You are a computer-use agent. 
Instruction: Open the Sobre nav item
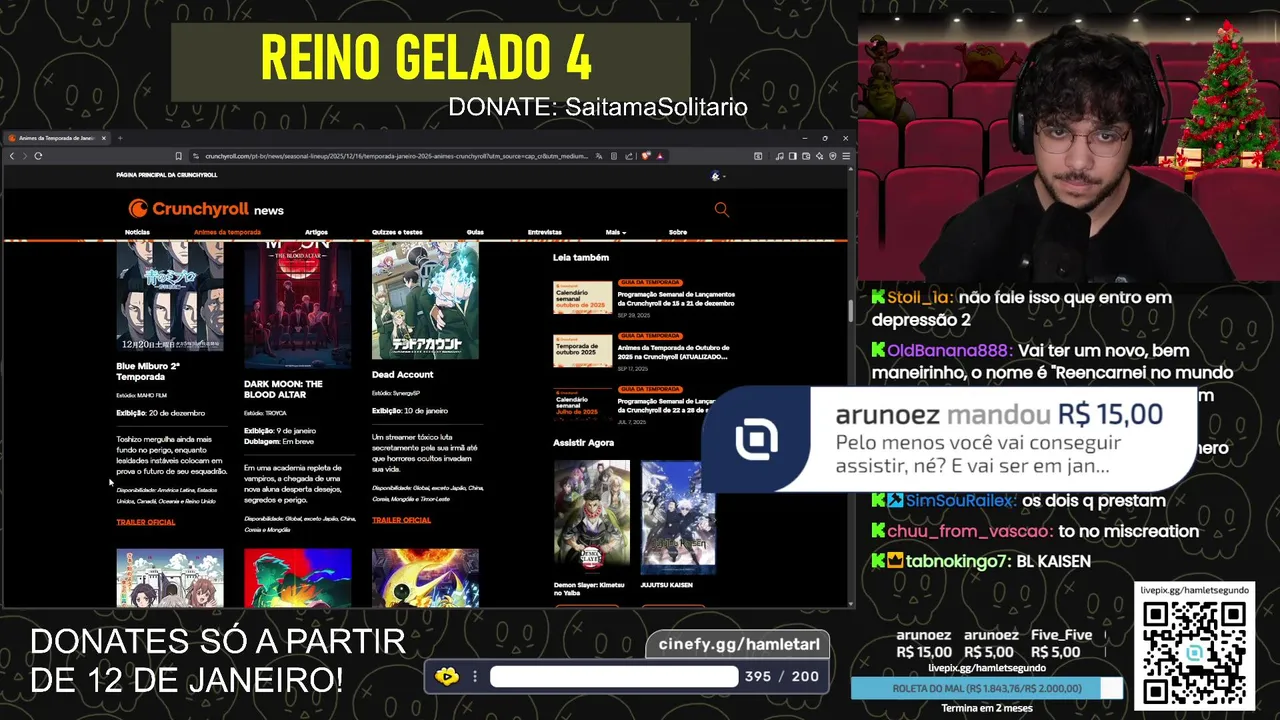pos(678,232)
